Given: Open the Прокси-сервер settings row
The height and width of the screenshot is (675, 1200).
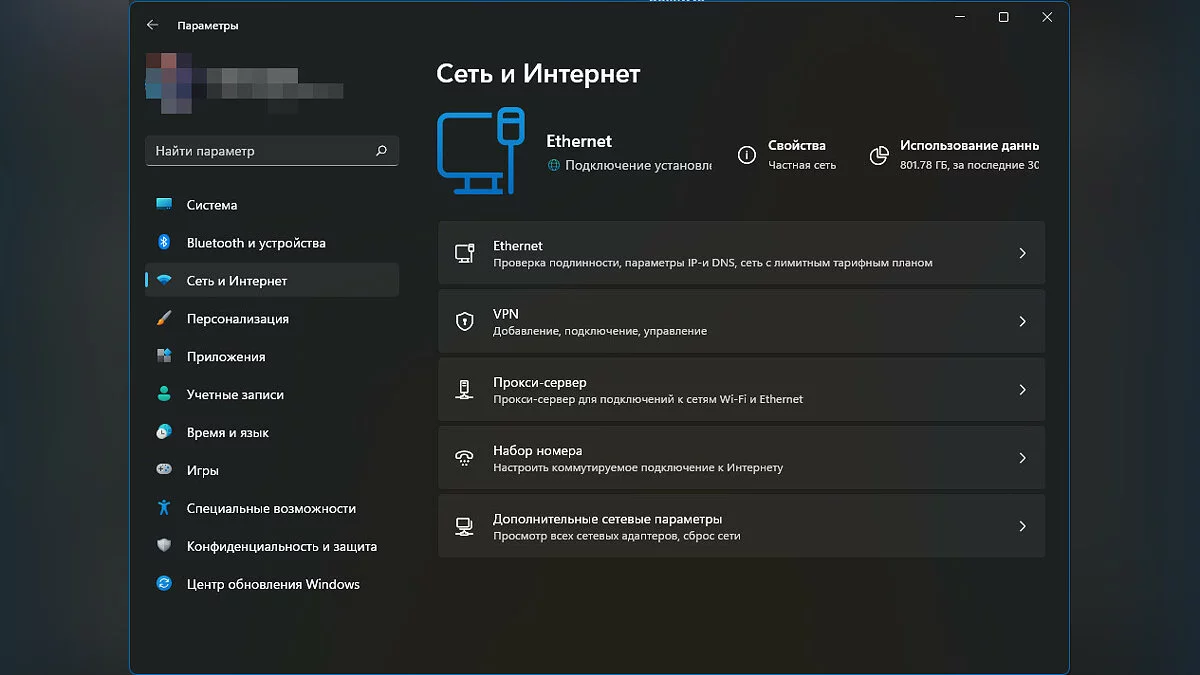Looking at the screenshot, I should (x=741, y=390).
